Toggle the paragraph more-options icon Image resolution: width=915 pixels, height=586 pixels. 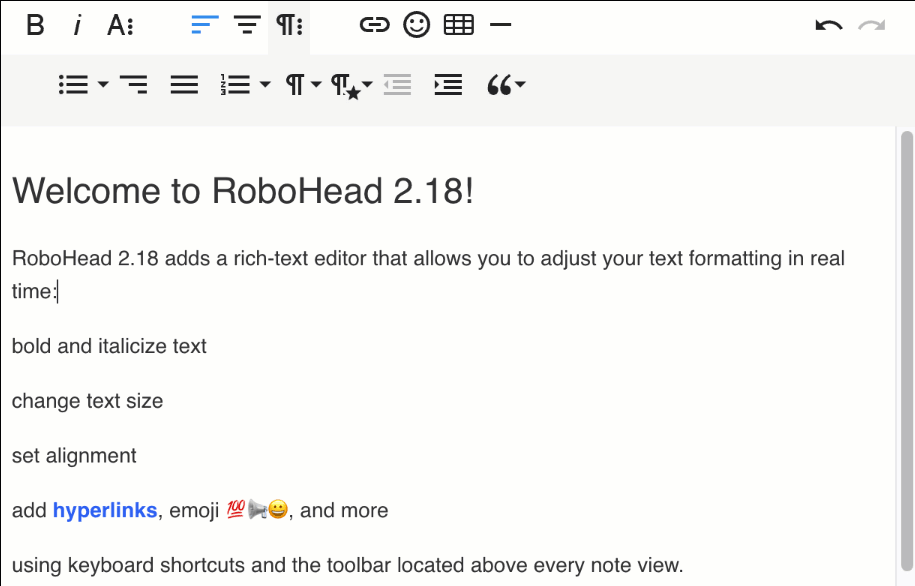(x=289, y=25)
